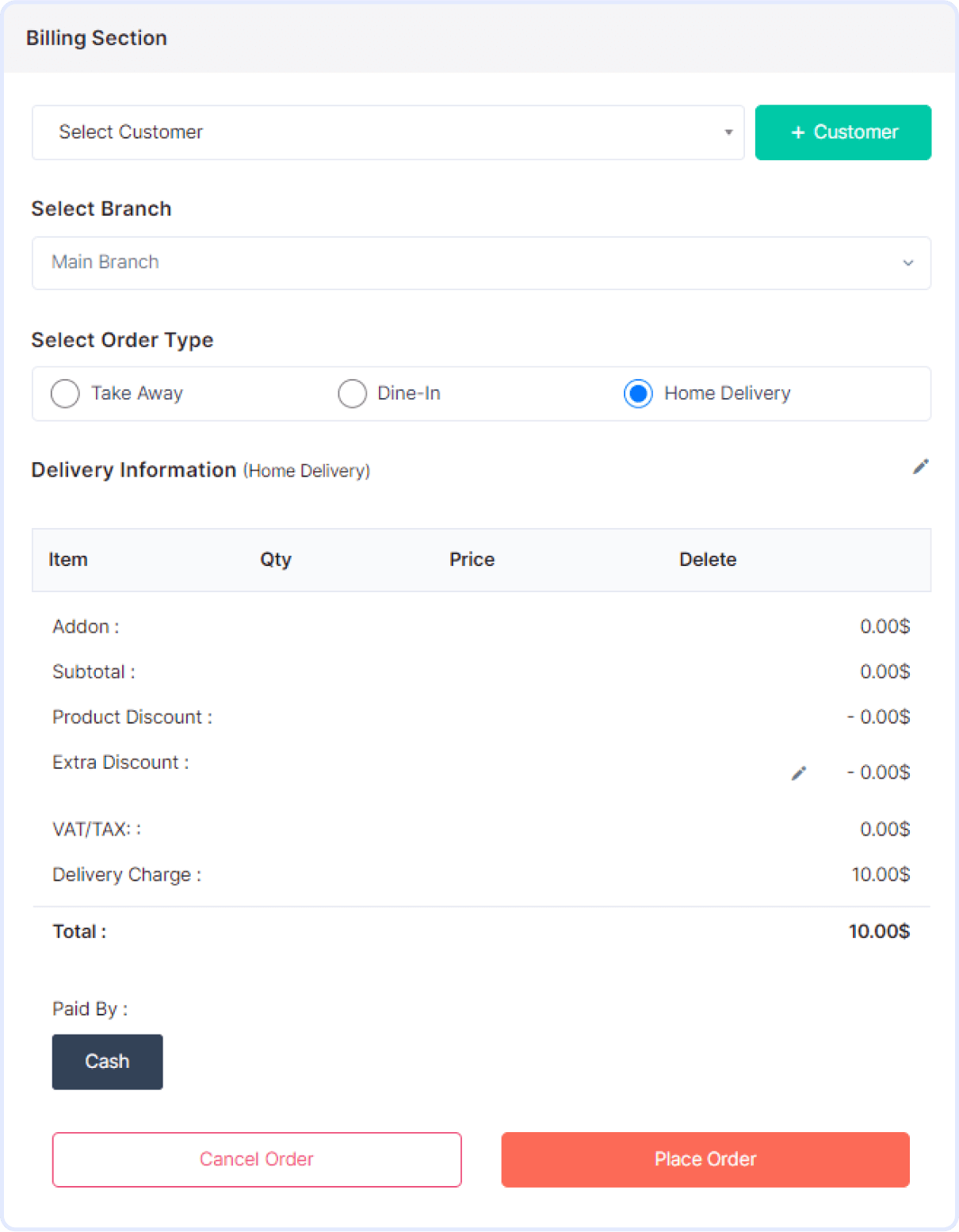959x1232 pixels.
Task: Cancel the current order
Action: click(x=257, y=1159)
